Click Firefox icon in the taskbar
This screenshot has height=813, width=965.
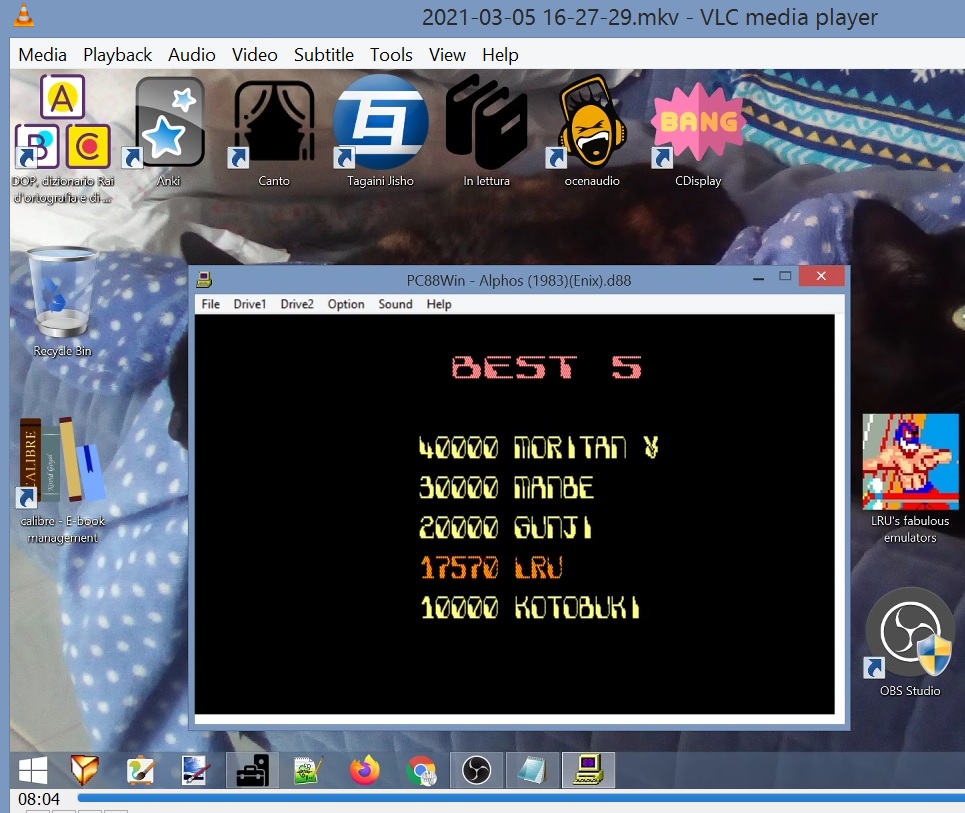365,770
